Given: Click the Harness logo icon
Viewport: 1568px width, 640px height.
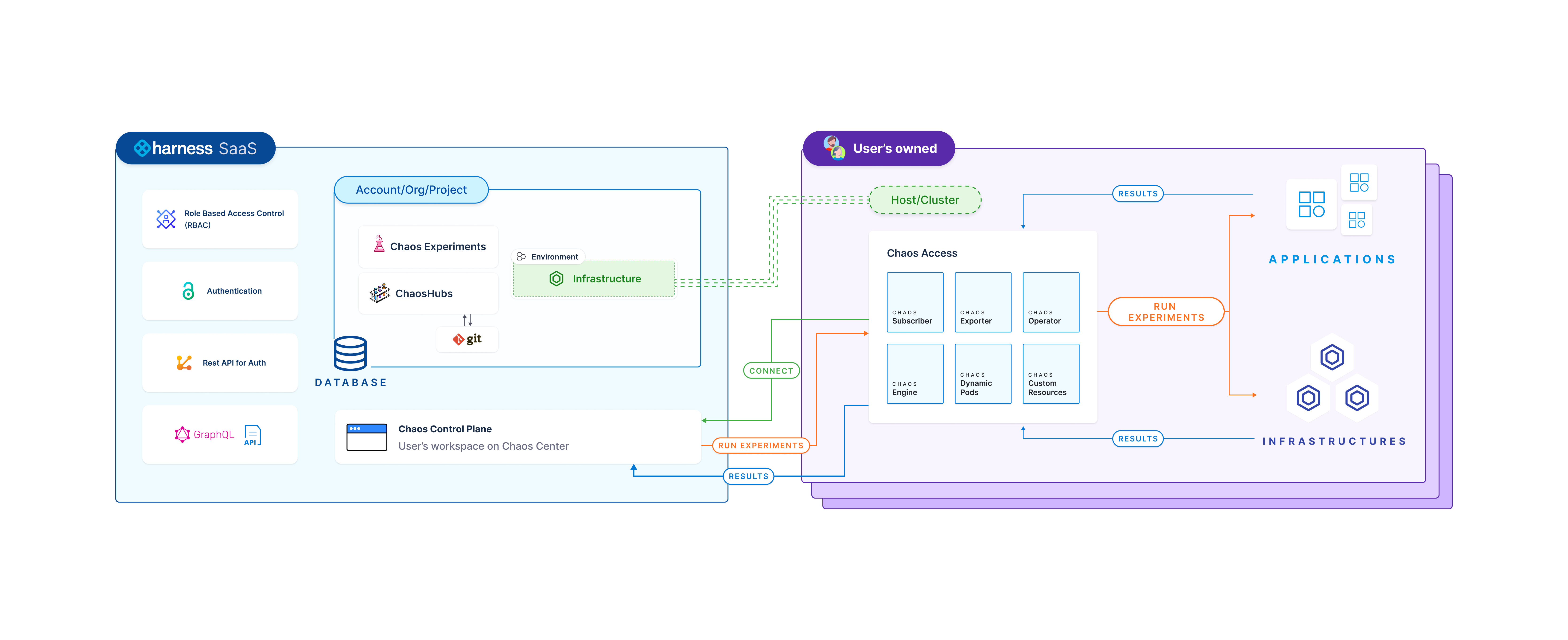Looking at the screenshot, I should tap(142, 148).
